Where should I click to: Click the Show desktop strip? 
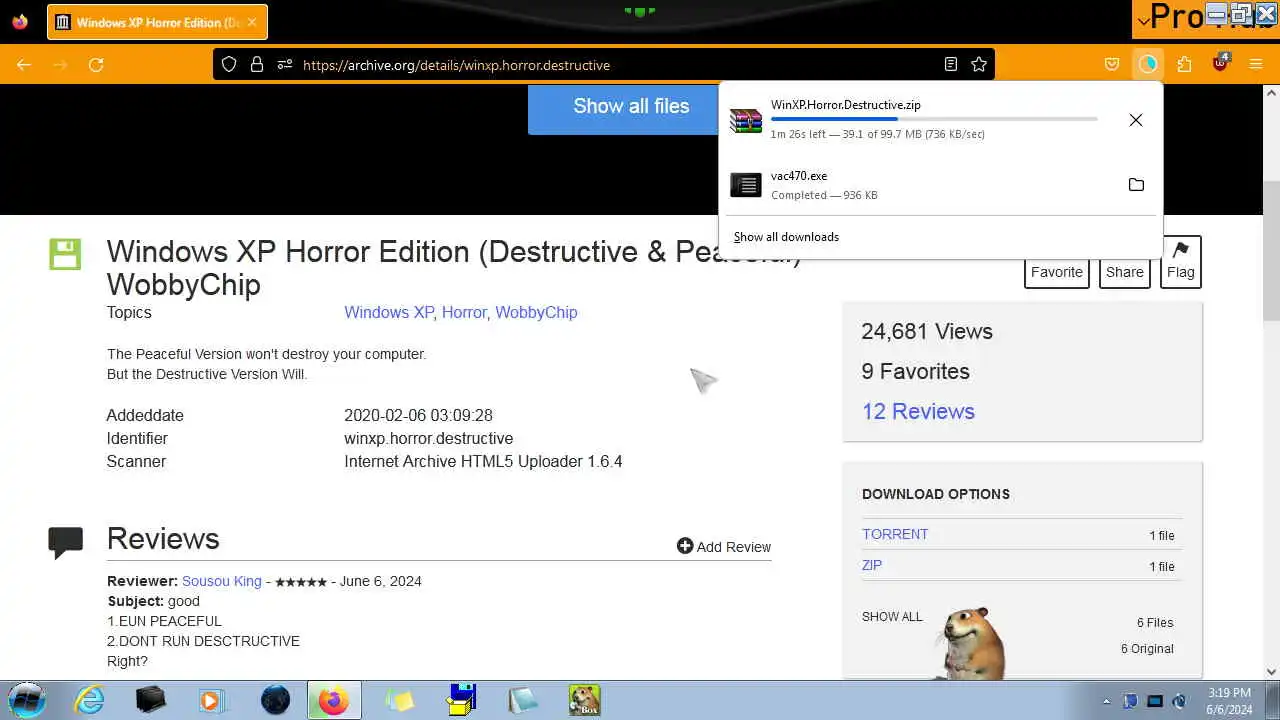1273,700
